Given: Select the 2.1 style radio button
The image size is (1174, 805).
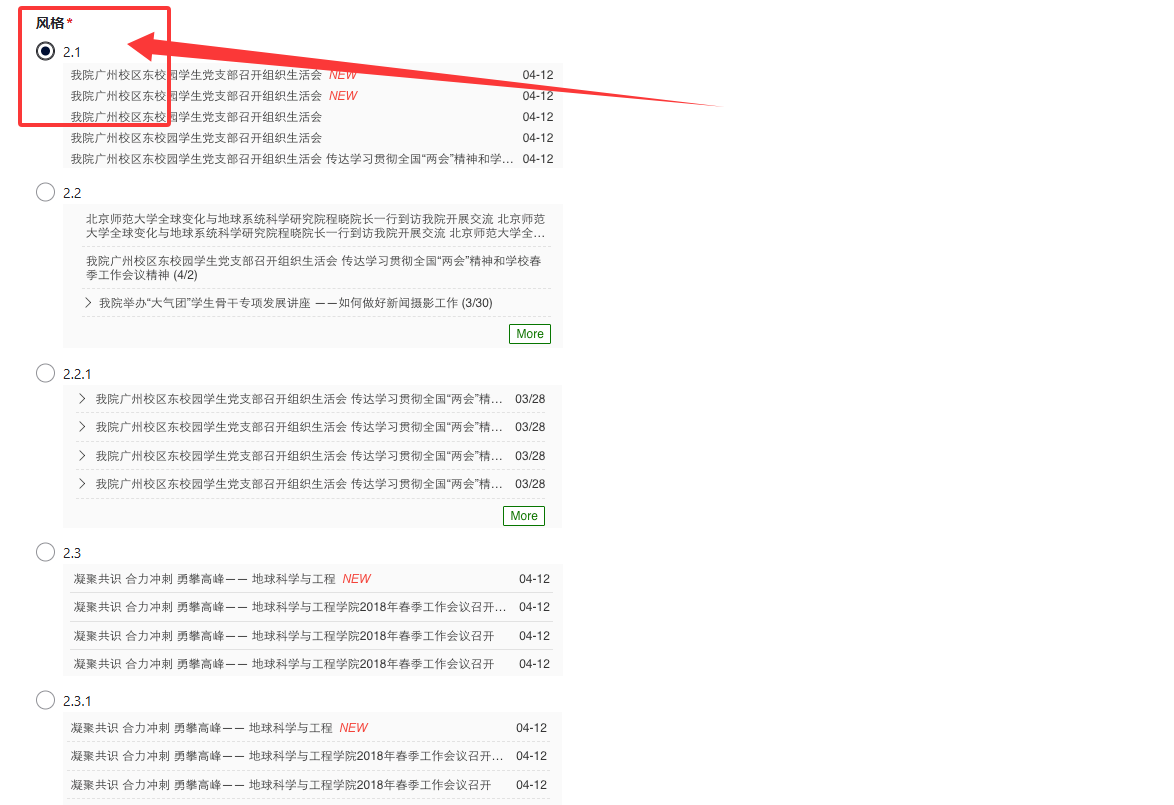Looking at the screenshot, I should coord(45,51).
